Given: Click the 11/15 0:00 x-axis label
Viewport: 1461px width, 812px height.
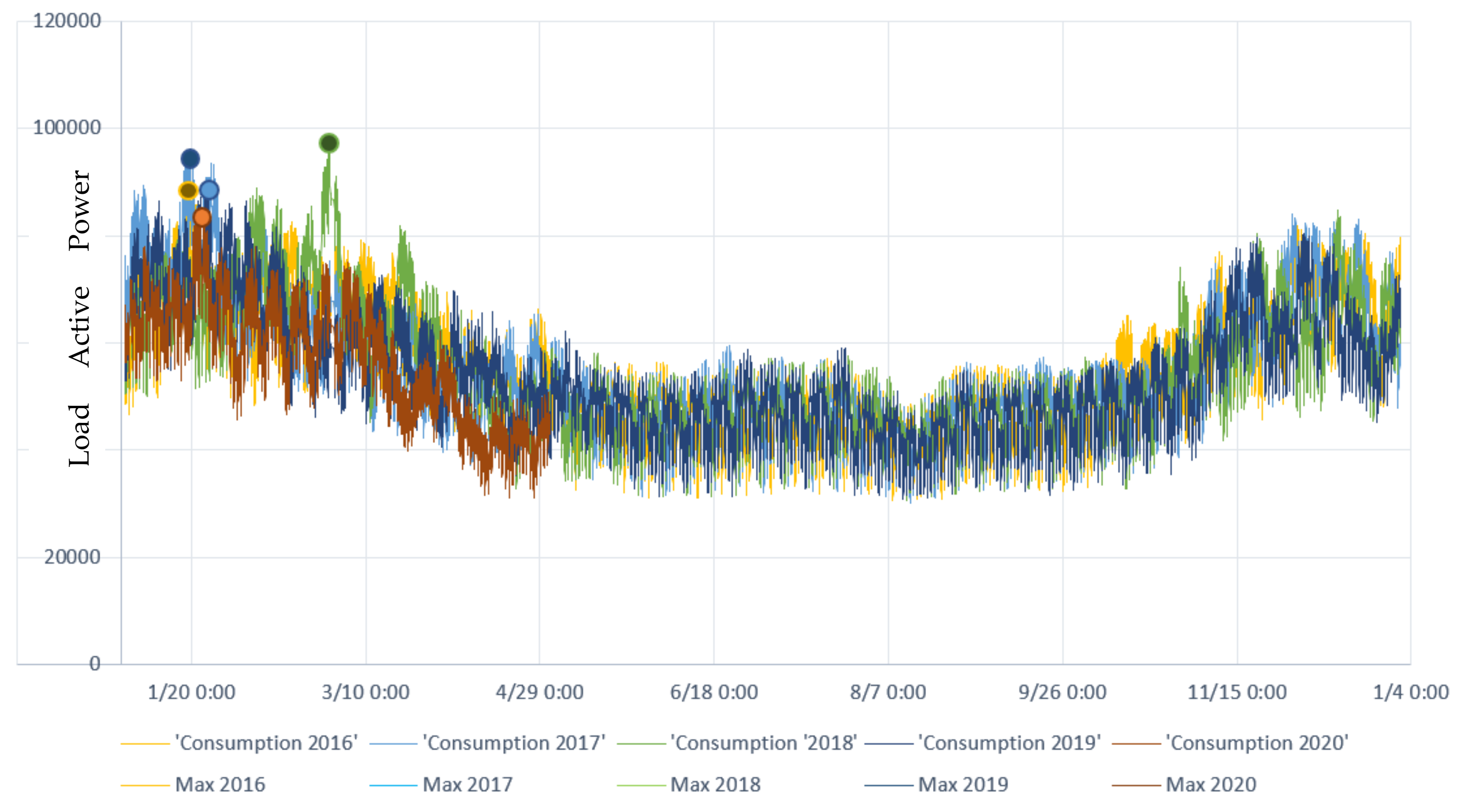Looking at the screenshot, I should pos(1237,693).
